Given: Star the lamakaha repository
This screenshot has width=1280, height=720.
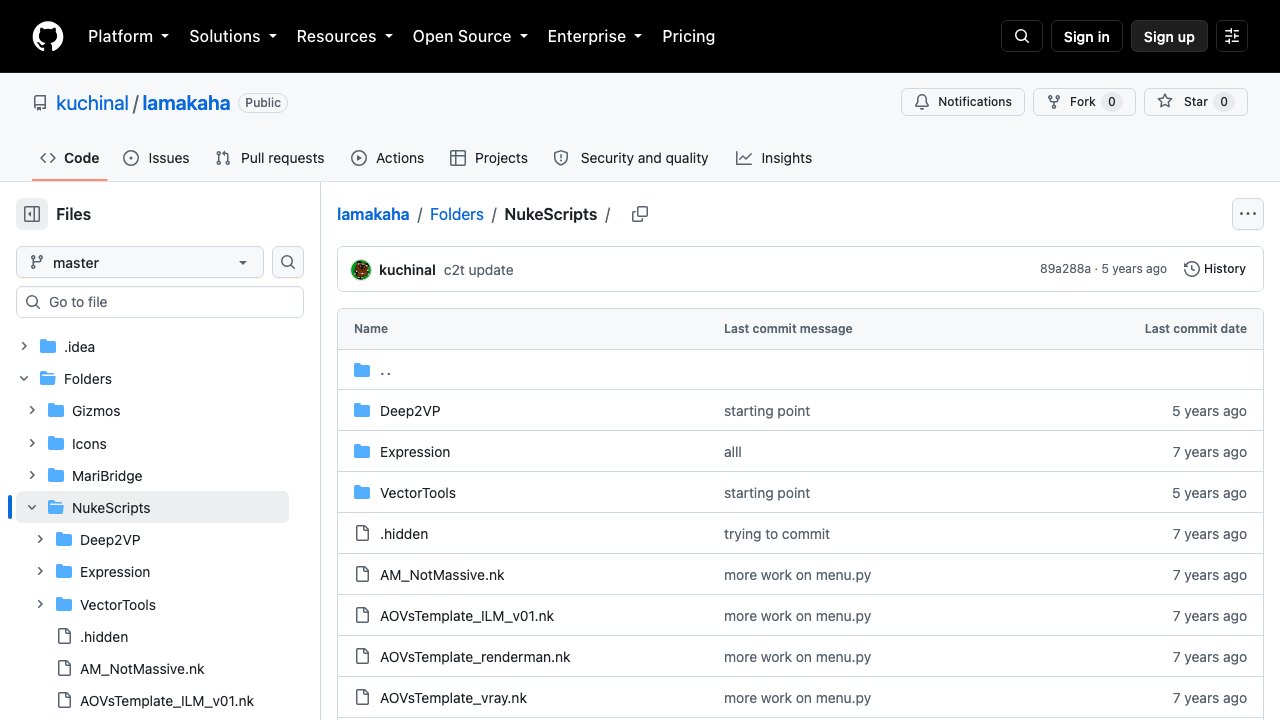Looking at the screenshot, I should pyautogui.click(x=1196, y=102).
